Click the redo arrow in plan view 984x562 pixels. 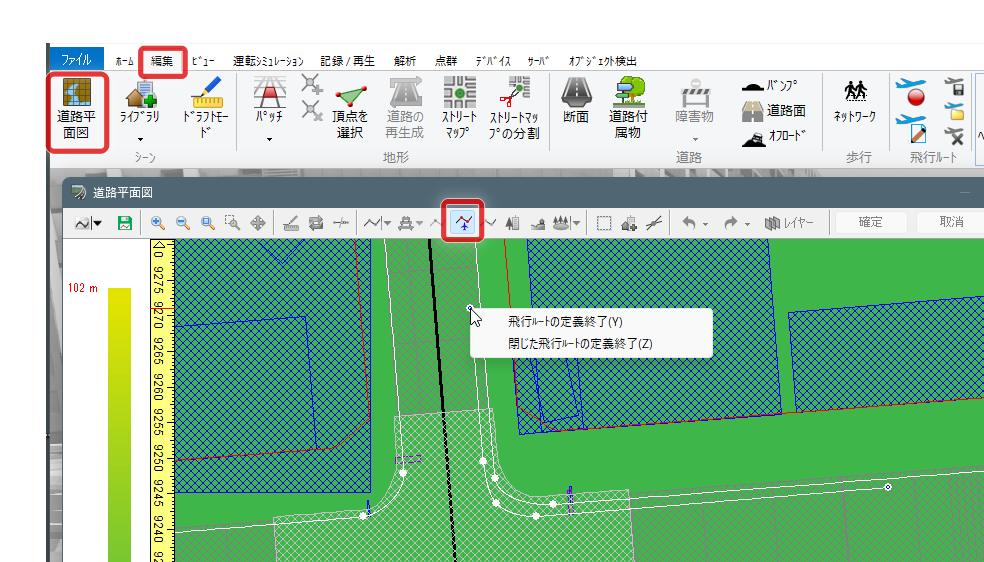click(730, 223)
